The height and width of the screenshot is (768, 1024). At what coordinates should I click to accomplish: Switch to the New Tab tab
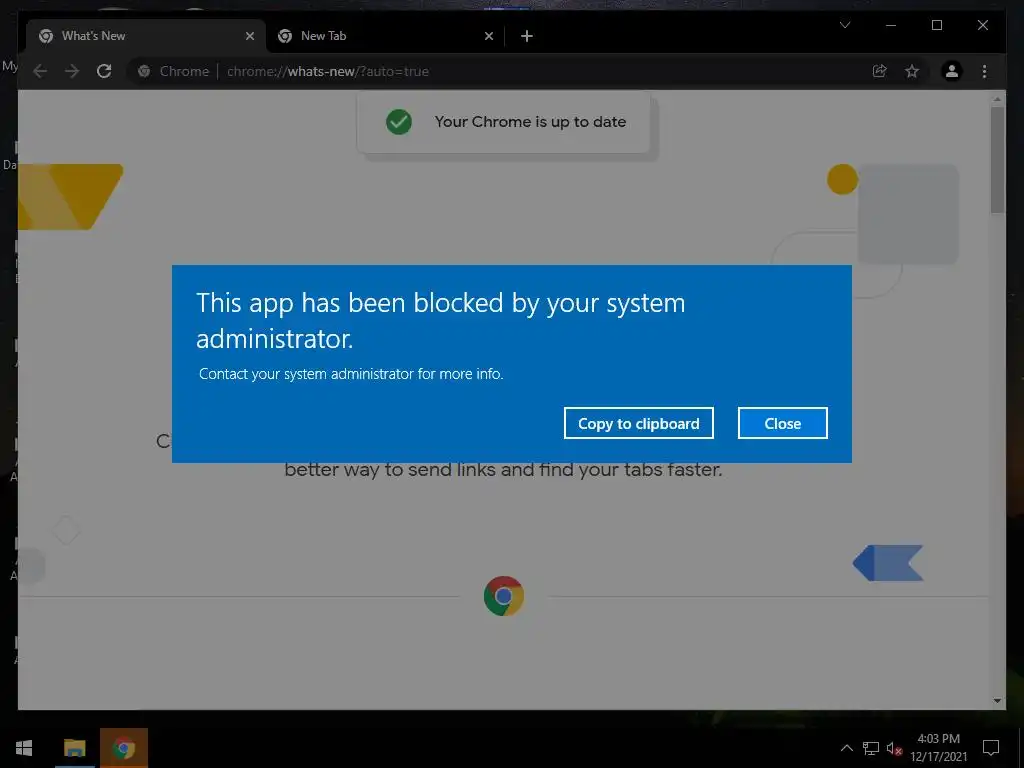coord(385,36)
